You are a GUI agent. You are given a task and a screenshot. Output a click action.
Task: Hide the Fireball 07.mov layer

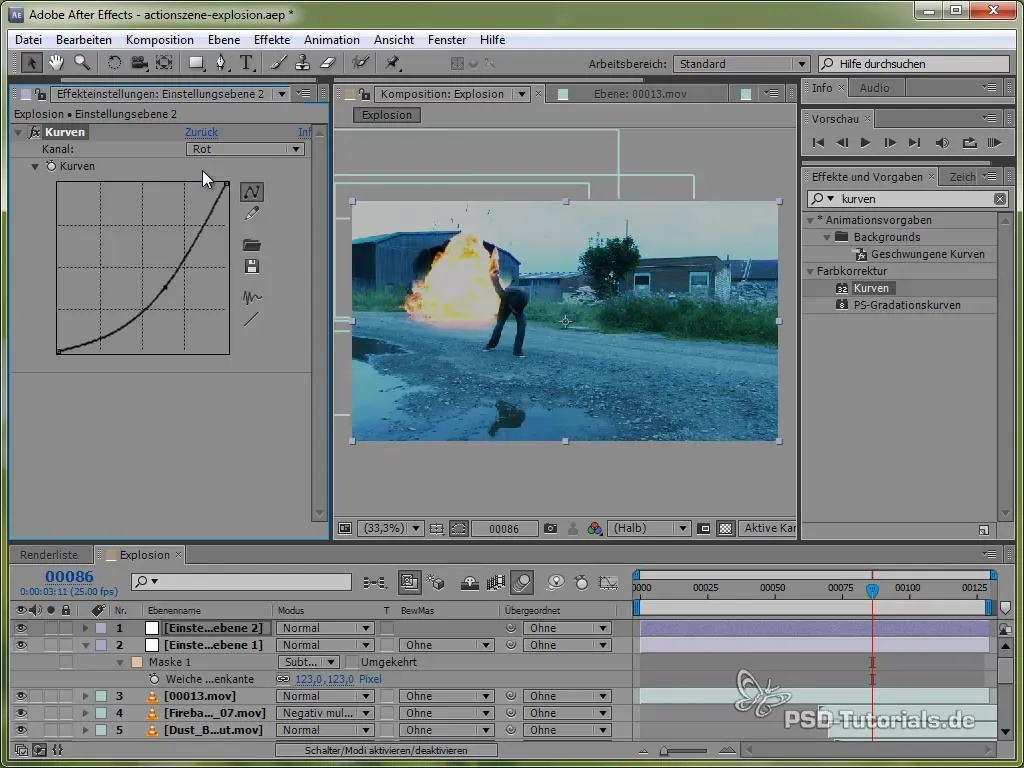(x=21, y=713)
